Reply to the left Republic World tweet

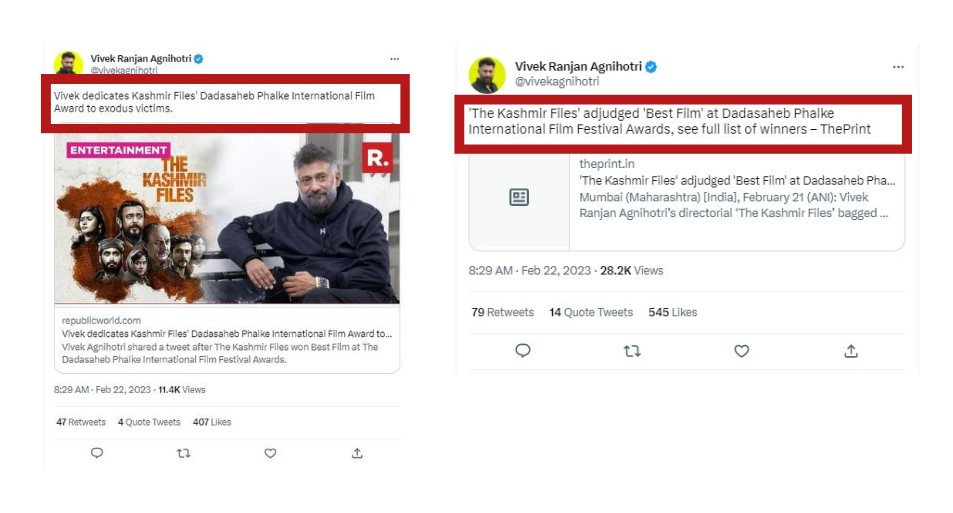(x=97, y=453)
